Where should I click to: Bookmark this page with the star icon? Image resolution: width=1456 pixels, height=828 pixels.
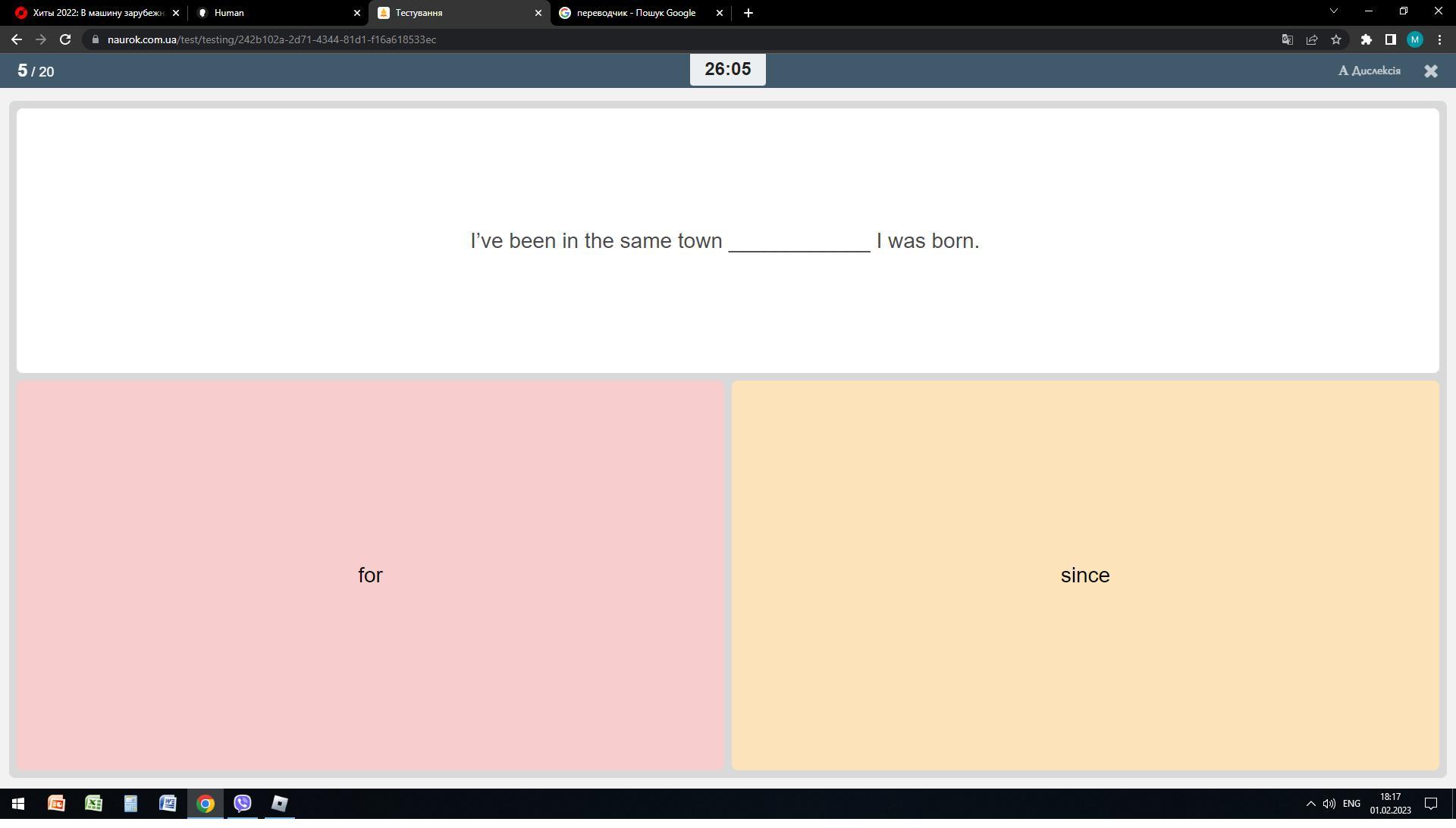(x=1336, y=39)
